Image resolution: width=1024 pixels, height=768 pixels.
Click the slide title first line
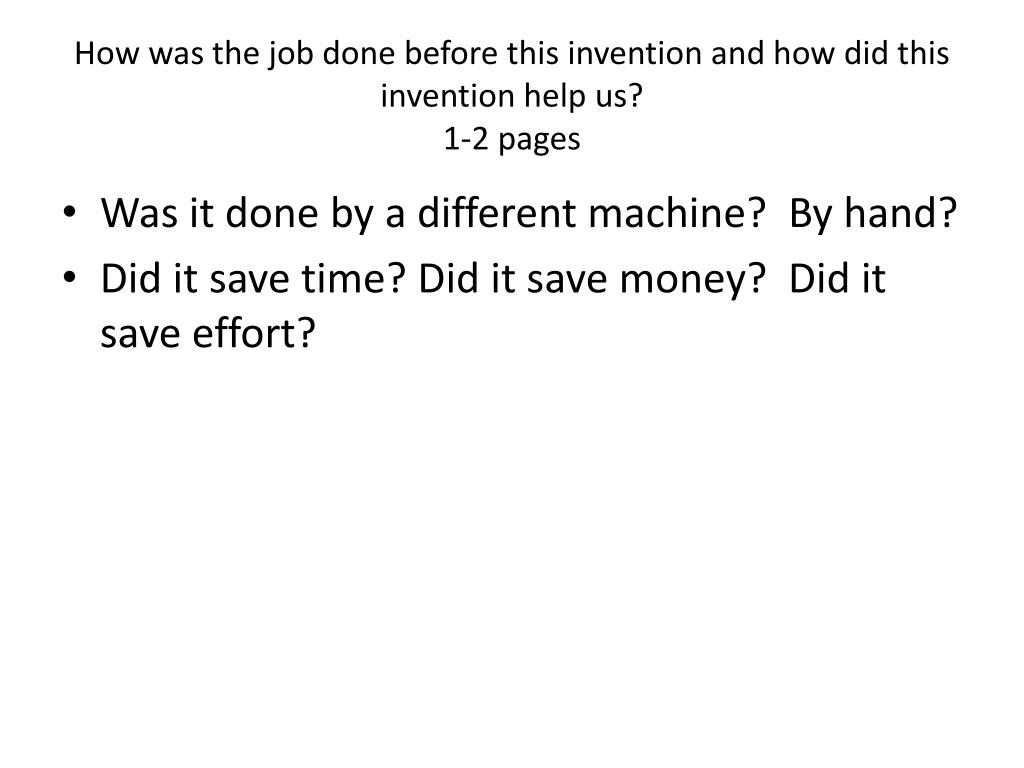click(511, 53)
